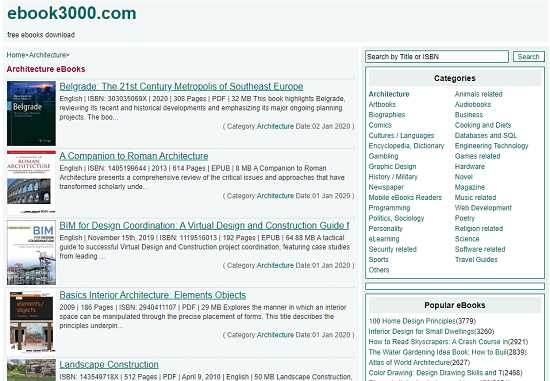Open the Roman Architecture book cover thumbnail
Image resolution: width=550 pixels, height=381 pixels.
[x=31, y=182]
